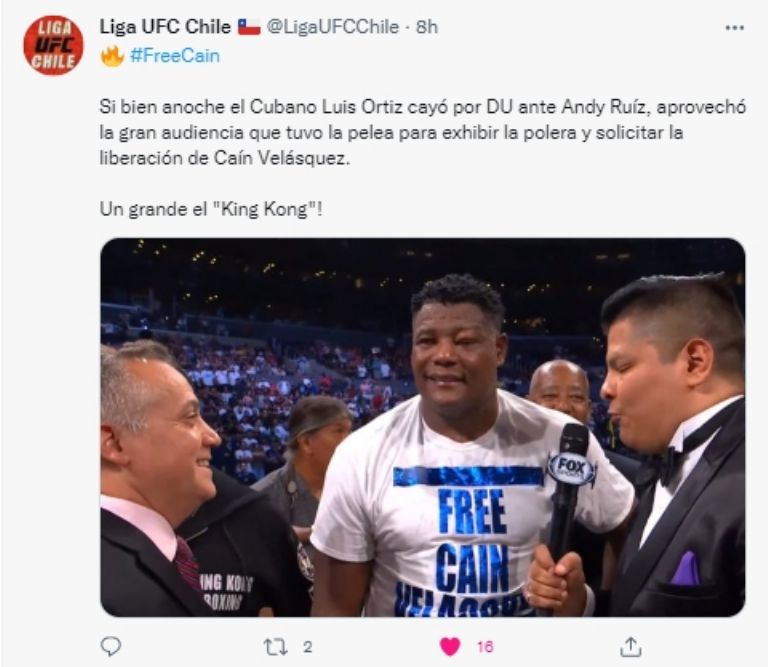Retweet this post using the arrows icon

276,647
